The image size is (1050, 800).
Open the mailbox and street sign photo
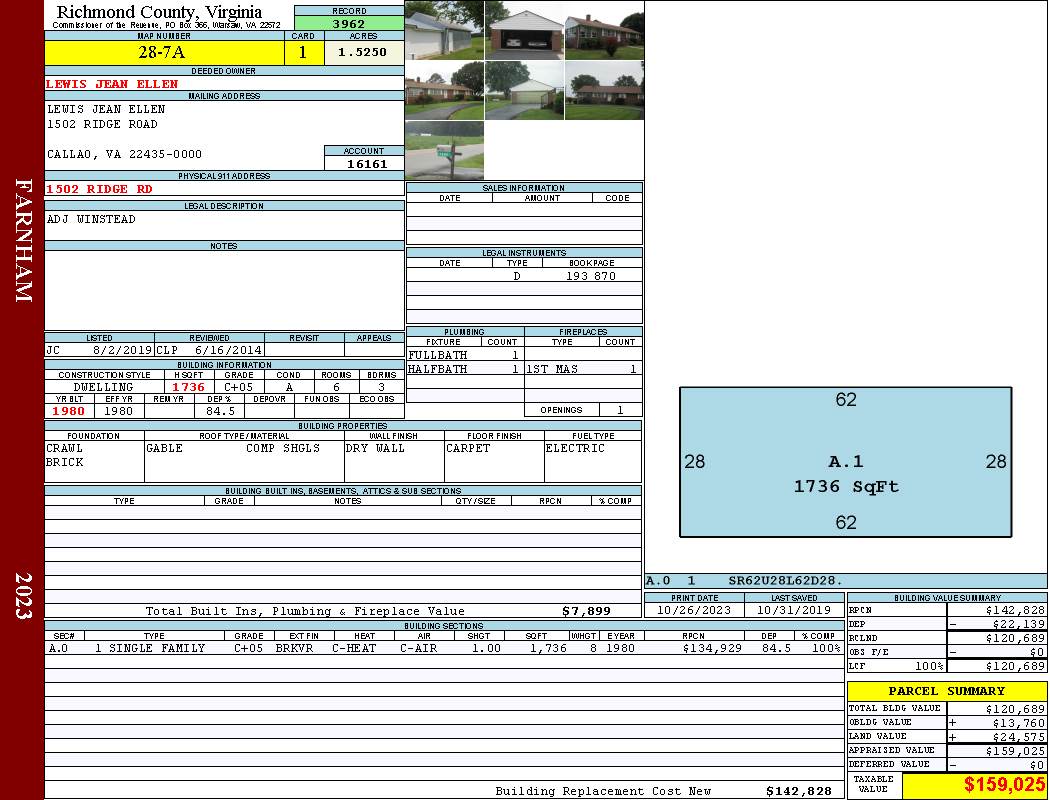444,150
